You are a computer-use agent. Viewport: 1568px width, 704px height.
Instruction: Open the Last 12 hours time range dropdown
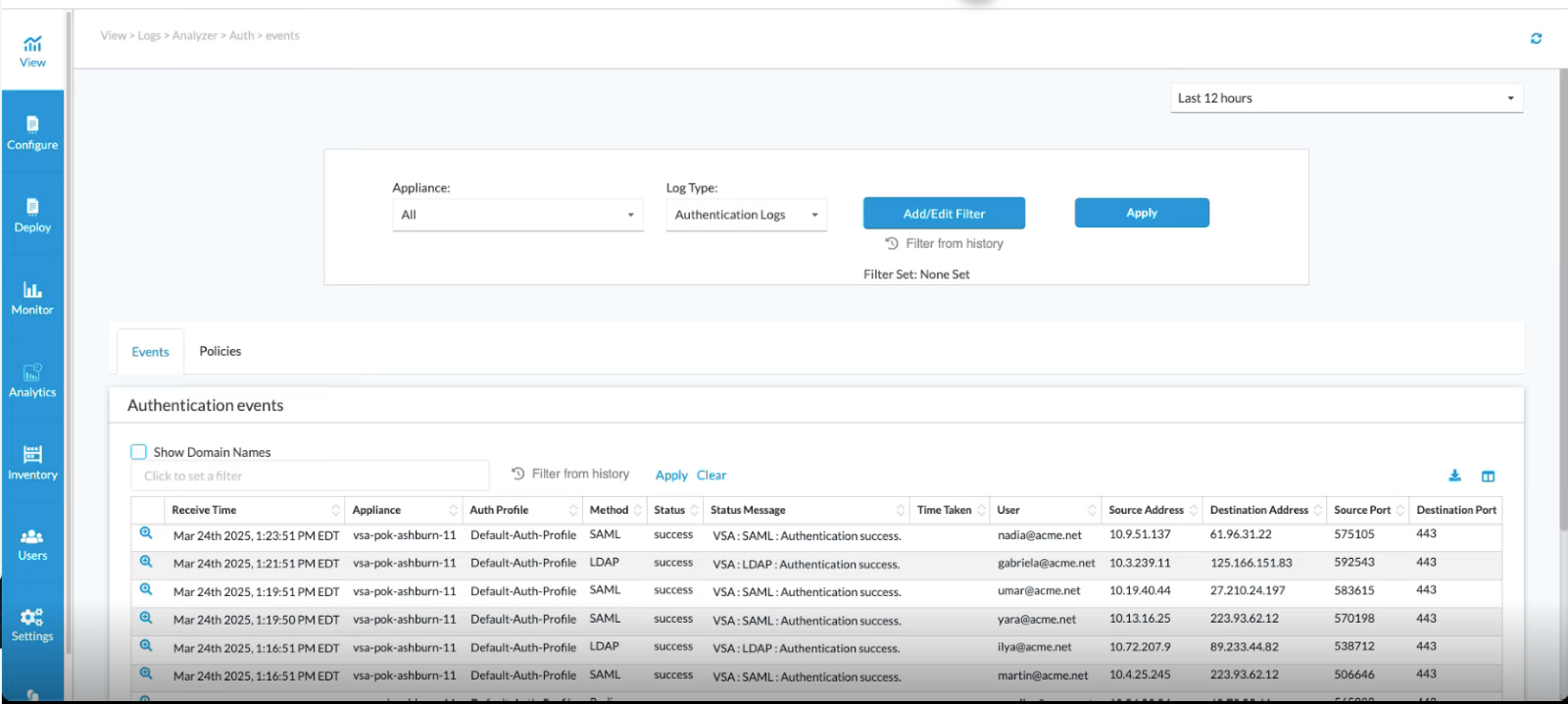coord(1347,98)
